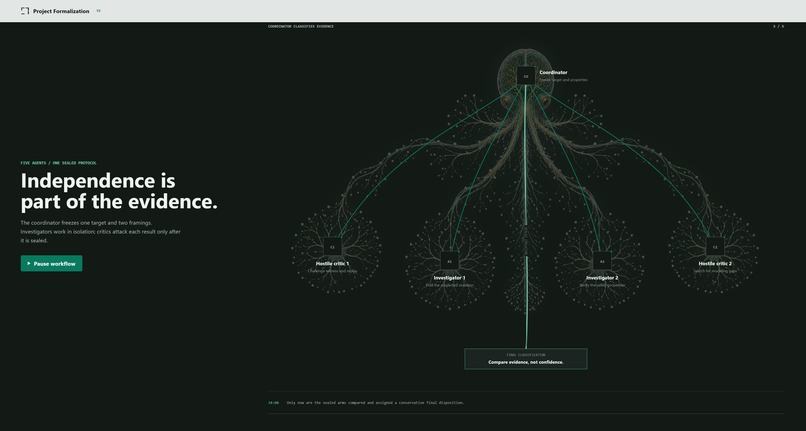The image size is (806, 431).
Task: Select the Coordinator C0 node box
Action: coord(525,76)
